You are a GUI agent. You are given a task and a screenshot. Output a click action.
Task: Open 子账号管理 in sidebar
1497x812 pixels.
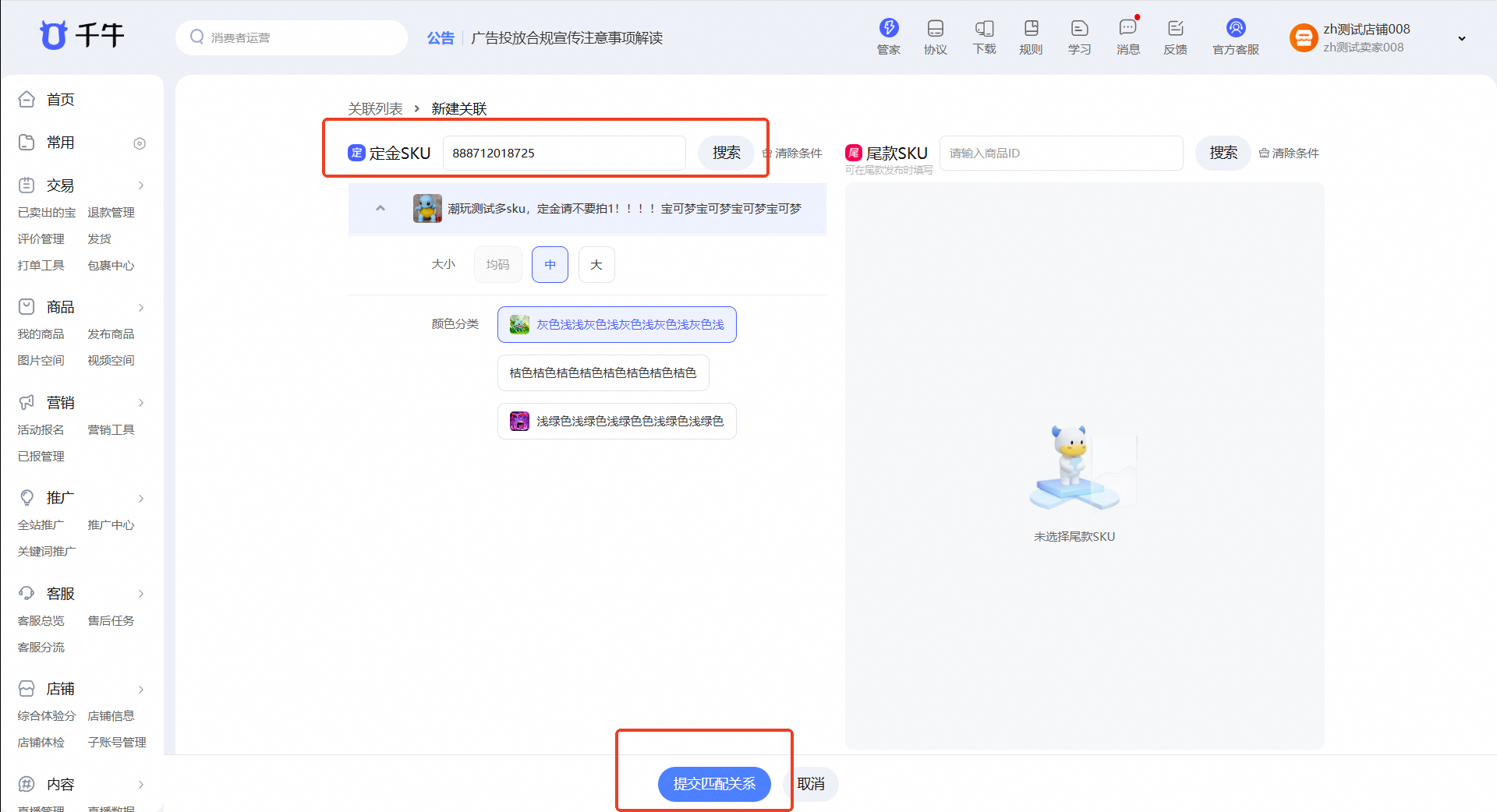click(x=117, y=743)
